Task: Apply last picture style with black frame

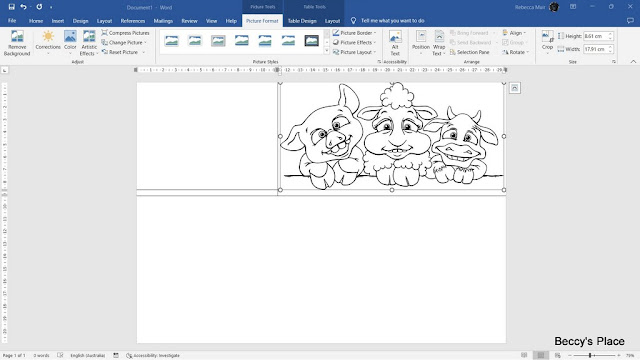Action: pos(311,40)
